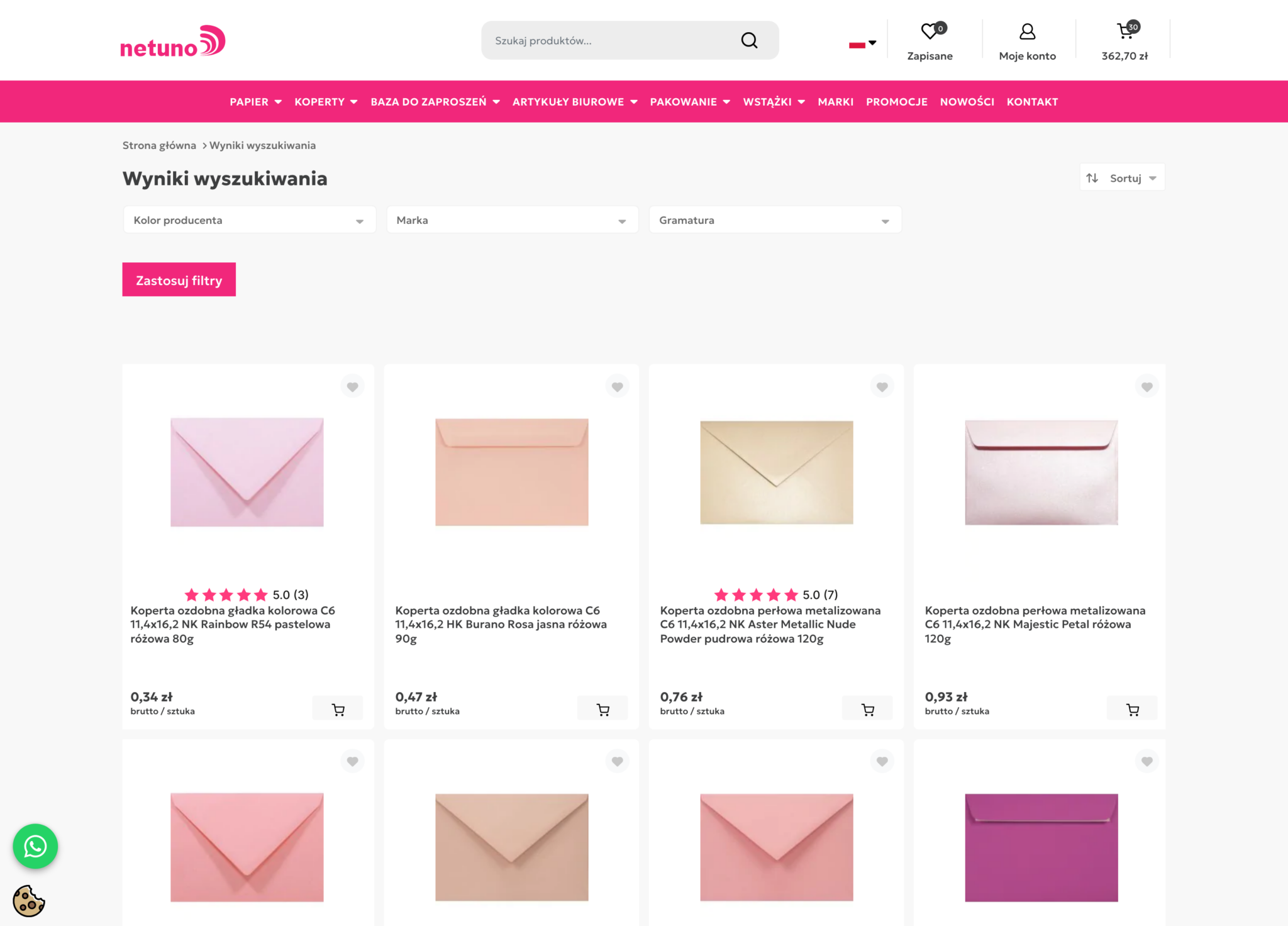1288x926 pixels.
Task: Click the Zastosuj filtry button
Action: click(x=179, y=280)
